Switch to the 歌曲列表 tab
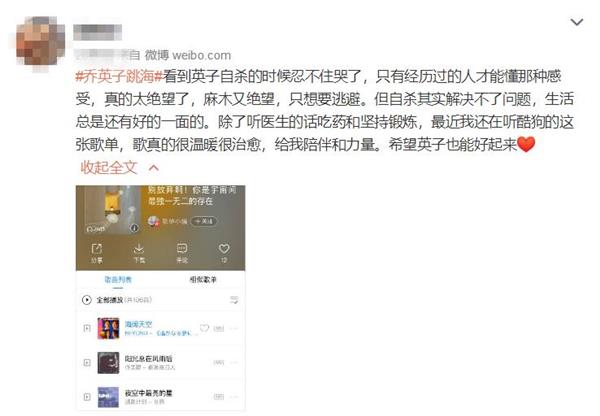This screenshot has height=416, width=600. [x=118, y=280]
